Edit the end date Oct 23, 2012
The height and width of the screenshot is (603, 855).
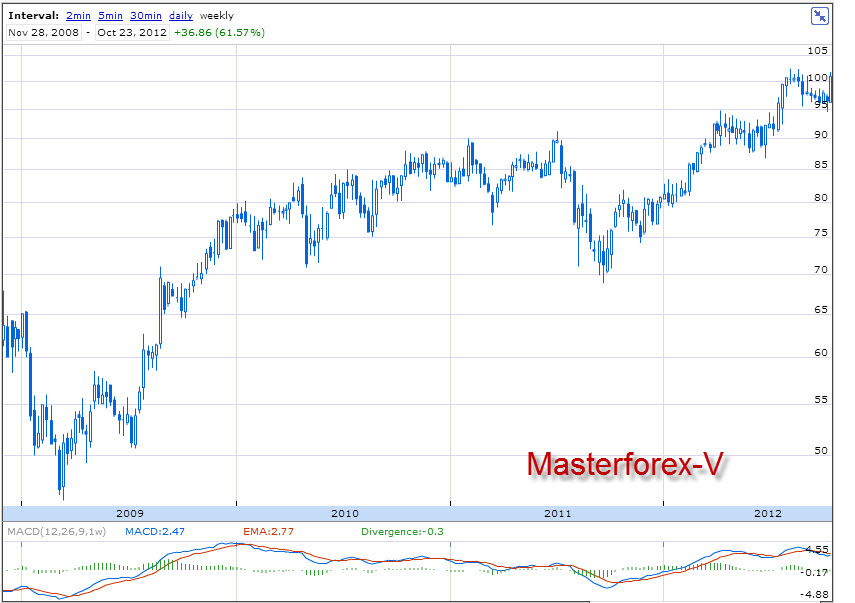click(132, 32)
